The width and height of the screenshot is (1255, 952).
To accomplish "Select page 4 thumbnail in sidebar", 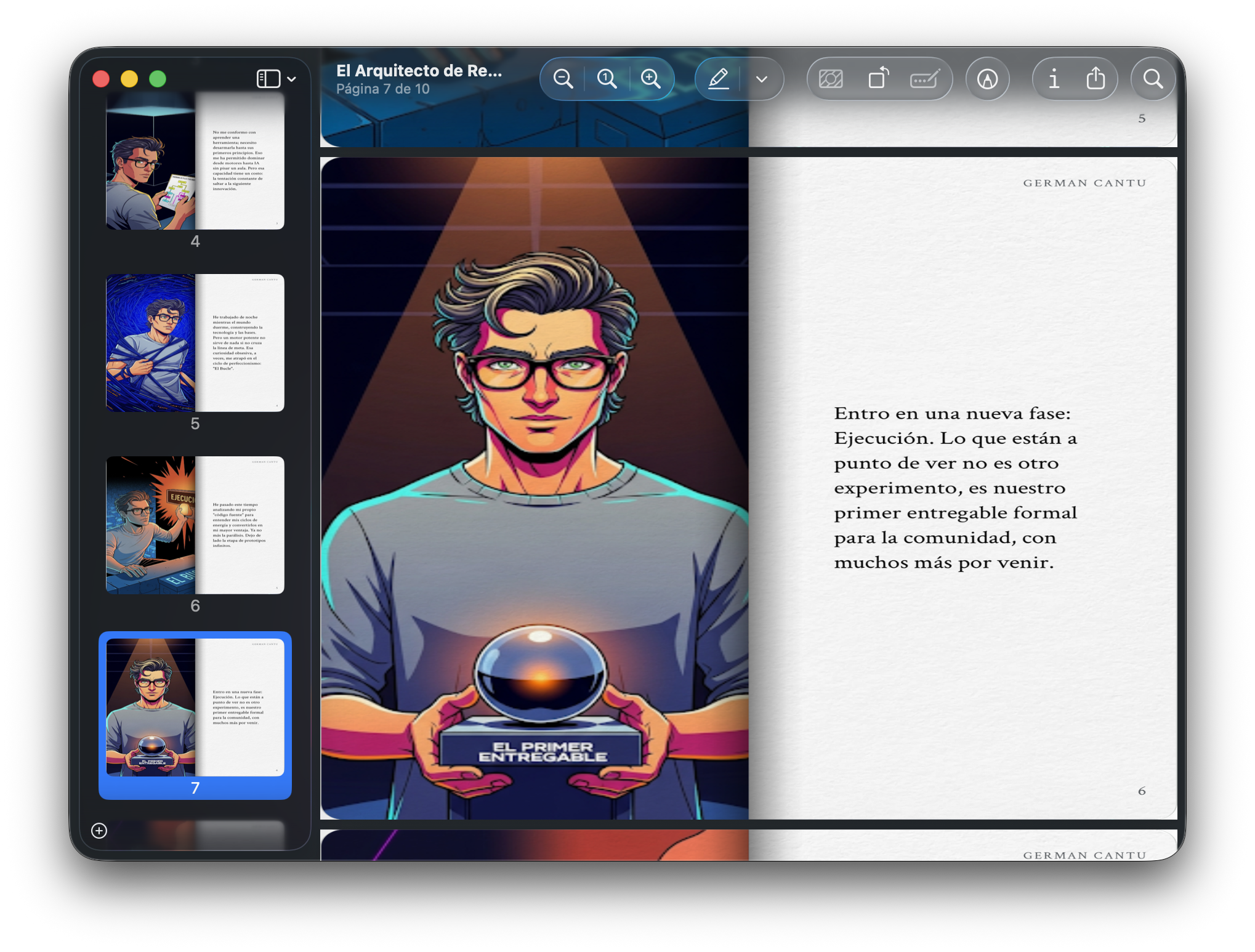I will click(x=195, y=161).
